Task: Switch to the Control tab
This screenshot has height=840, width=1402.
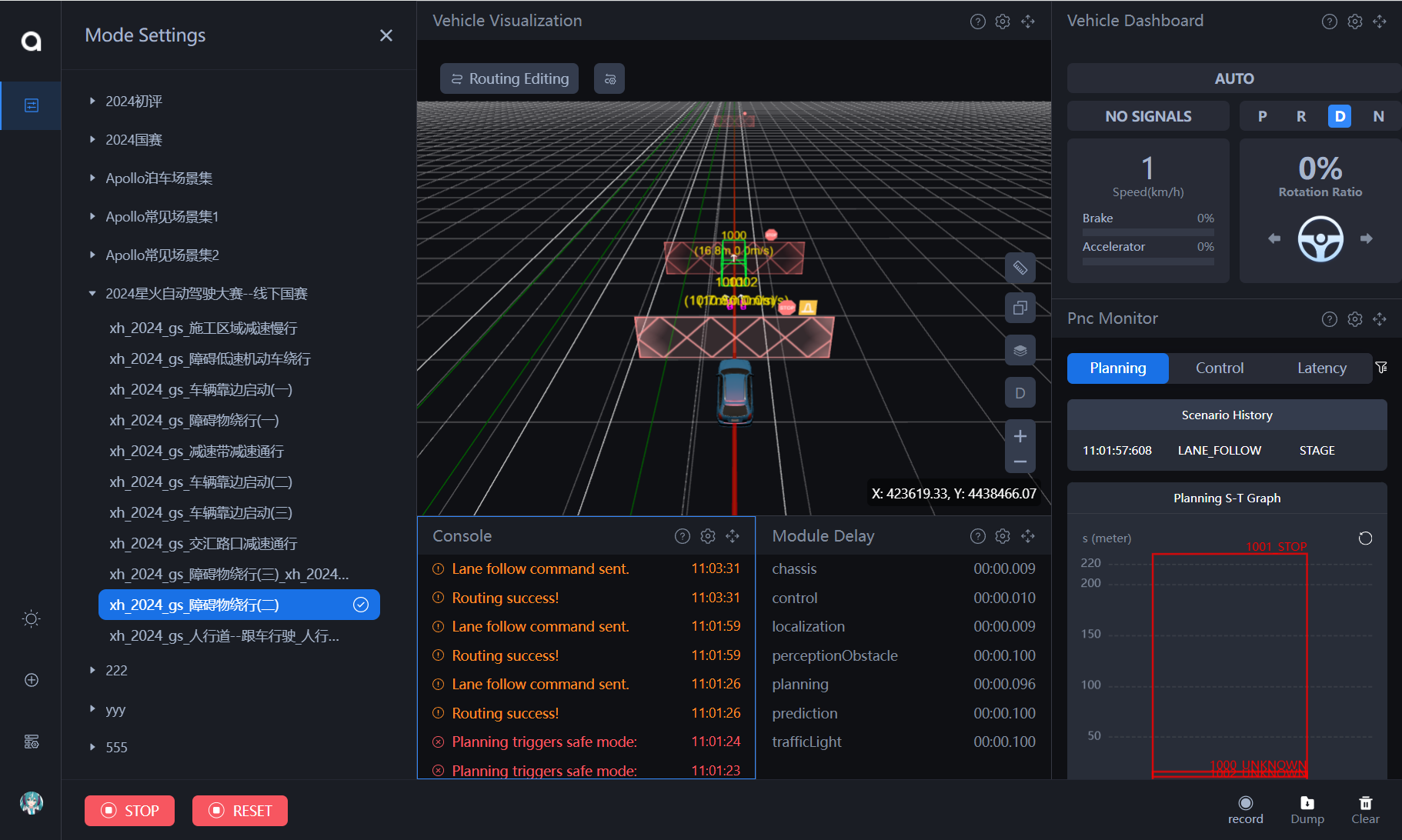Action: point(1219,368)
